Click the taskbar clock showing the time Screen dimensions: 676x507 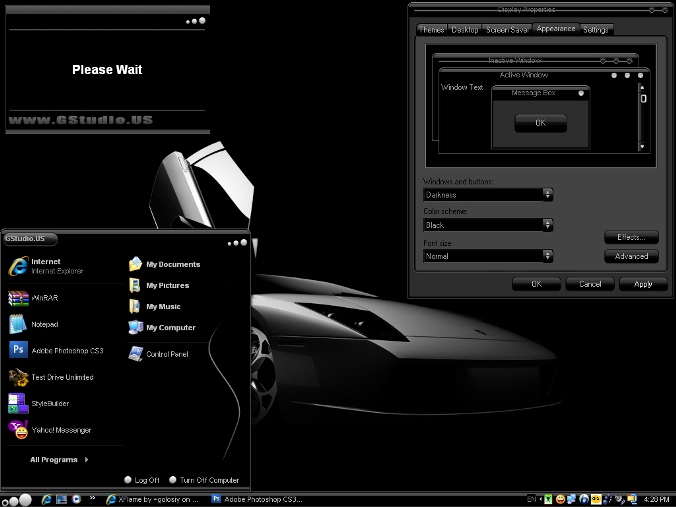[x=657, y=499]
